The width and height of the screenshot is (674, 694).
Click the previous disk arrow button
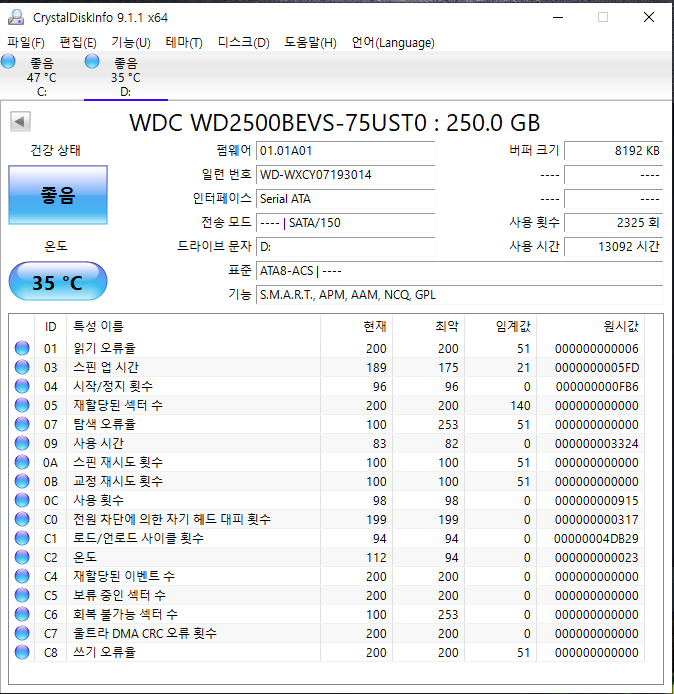[20, 121]
